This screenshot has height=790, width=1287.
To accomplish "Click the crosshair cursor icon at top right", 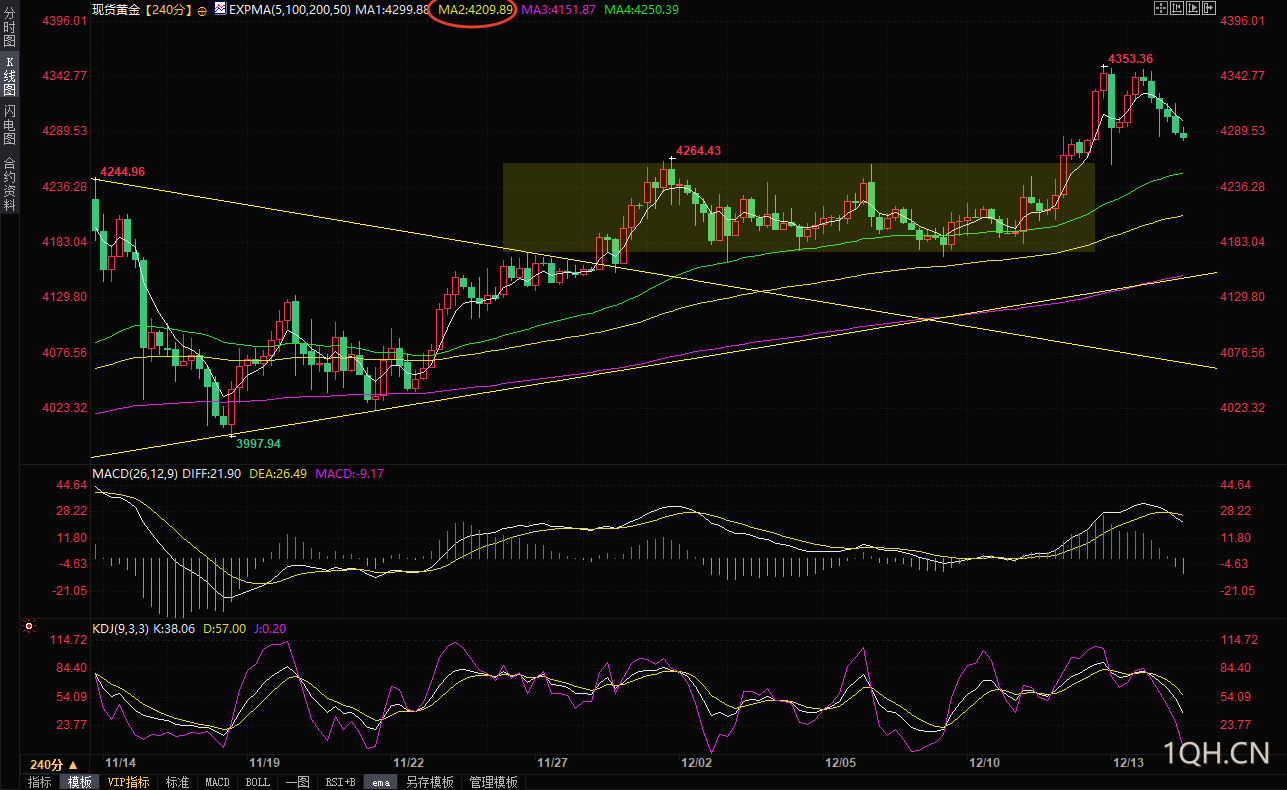I will [x=1161, y=8].
